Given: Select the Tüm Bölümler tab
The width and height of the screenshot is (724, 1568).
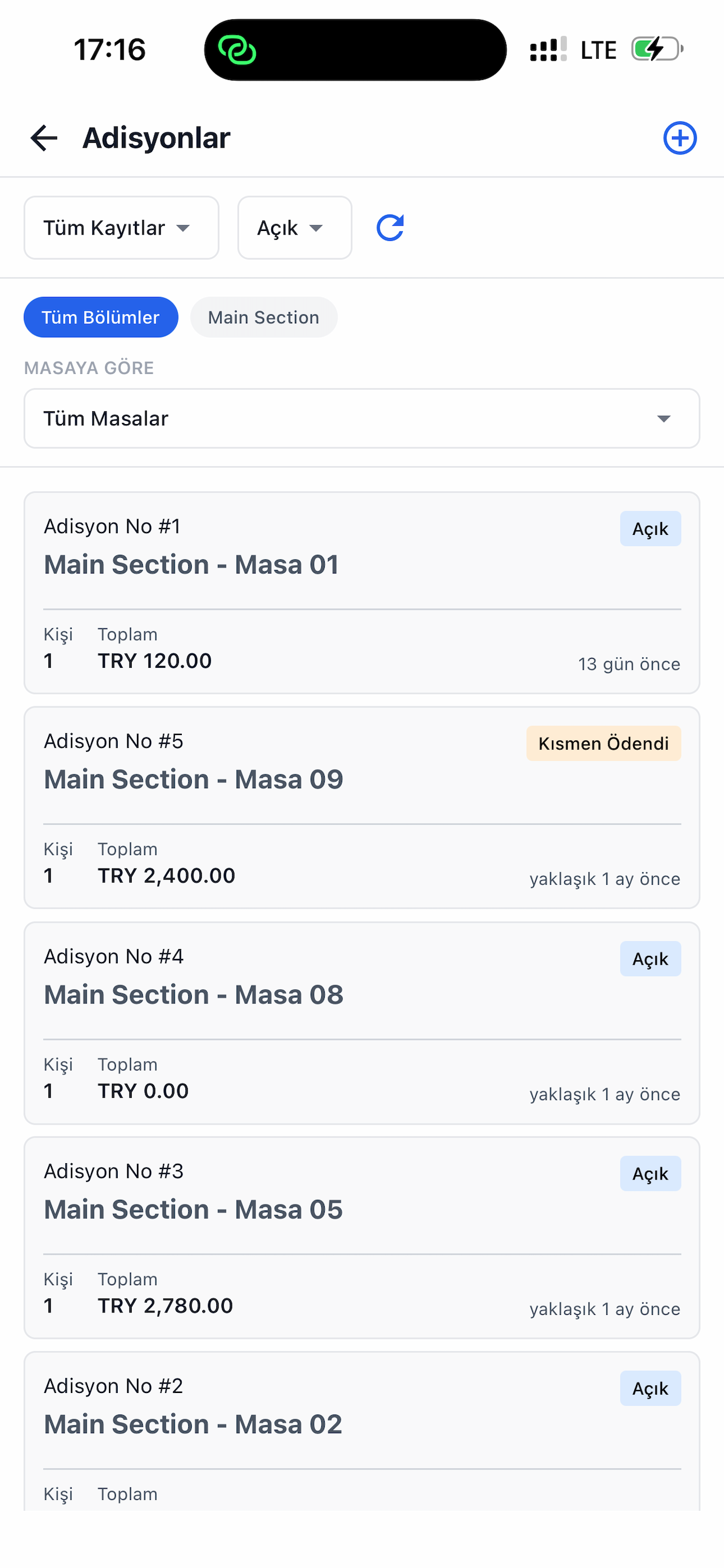Looking at the screenshot, I should pos(101,317).
